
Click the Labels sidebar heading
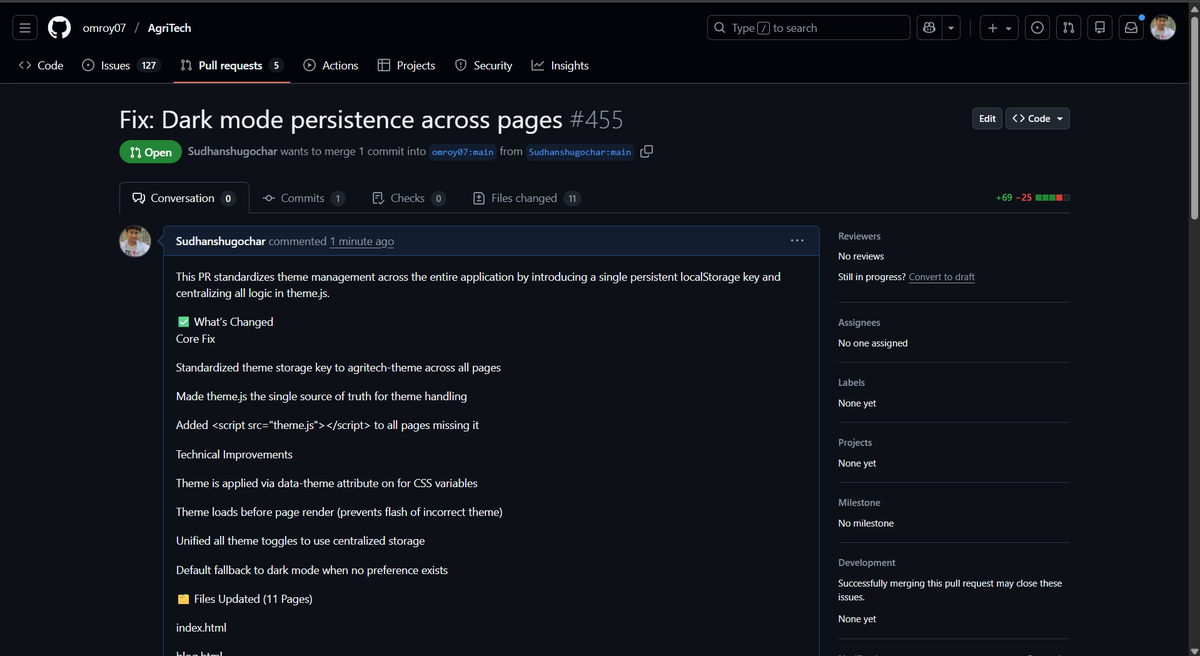tap(852, 383)
